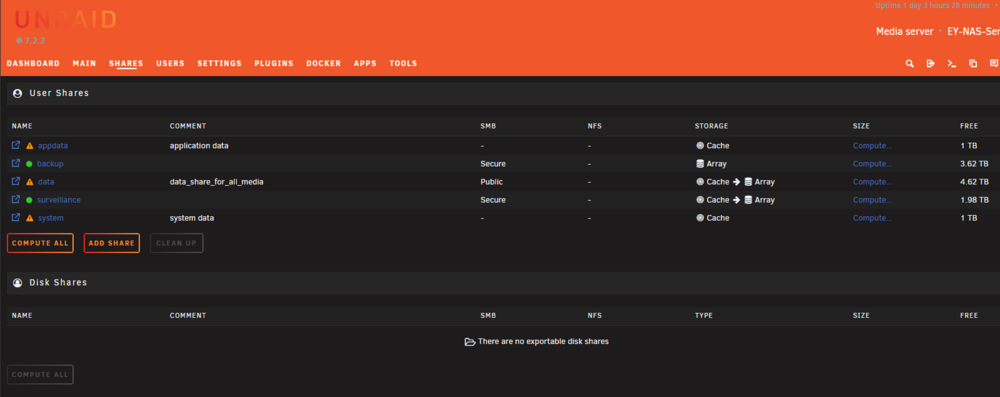Click 'Secure' SMB value for backup

(493, 164)
